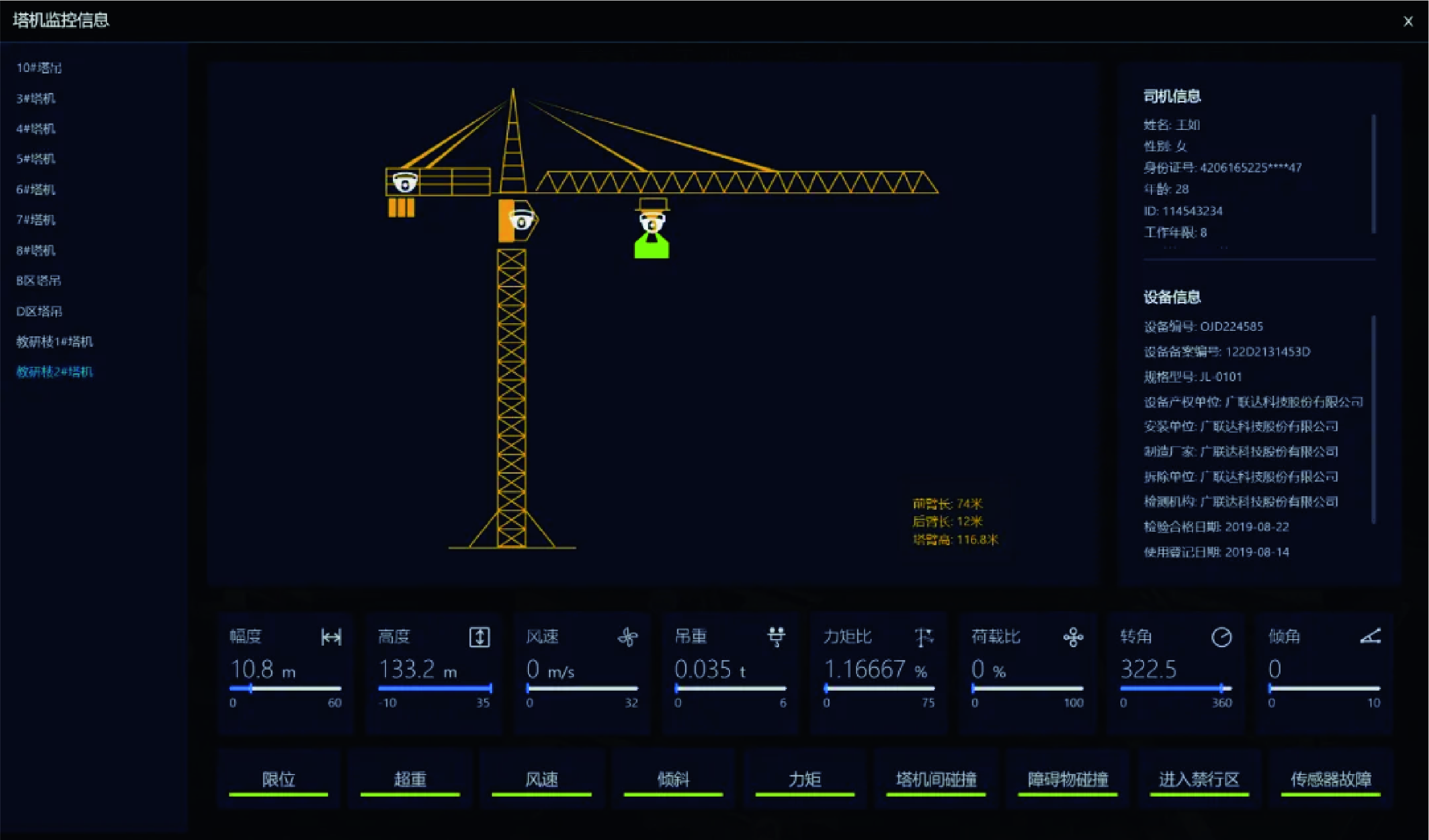This screenshot has width=1429, height=840.
Task: Click the 高度 vertical arrow icon
Action: tap(479, 637)
